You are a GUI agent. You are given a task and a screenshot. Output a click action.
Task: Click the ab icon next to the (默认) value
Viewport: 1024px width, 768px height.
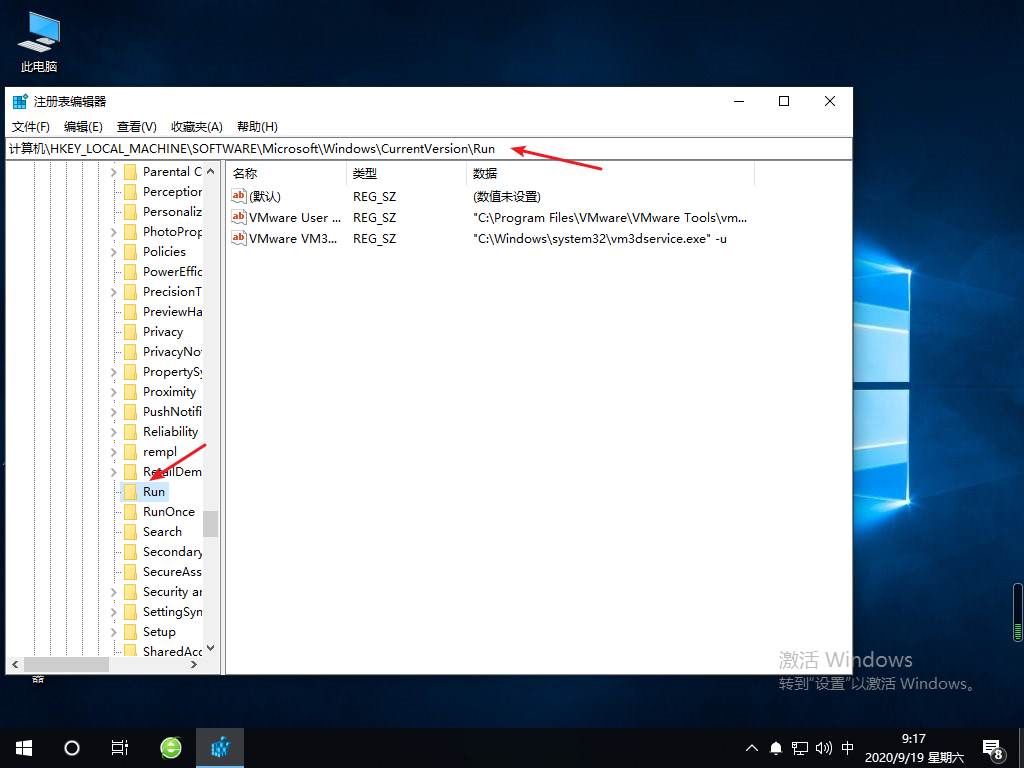(x=238, y=196)
